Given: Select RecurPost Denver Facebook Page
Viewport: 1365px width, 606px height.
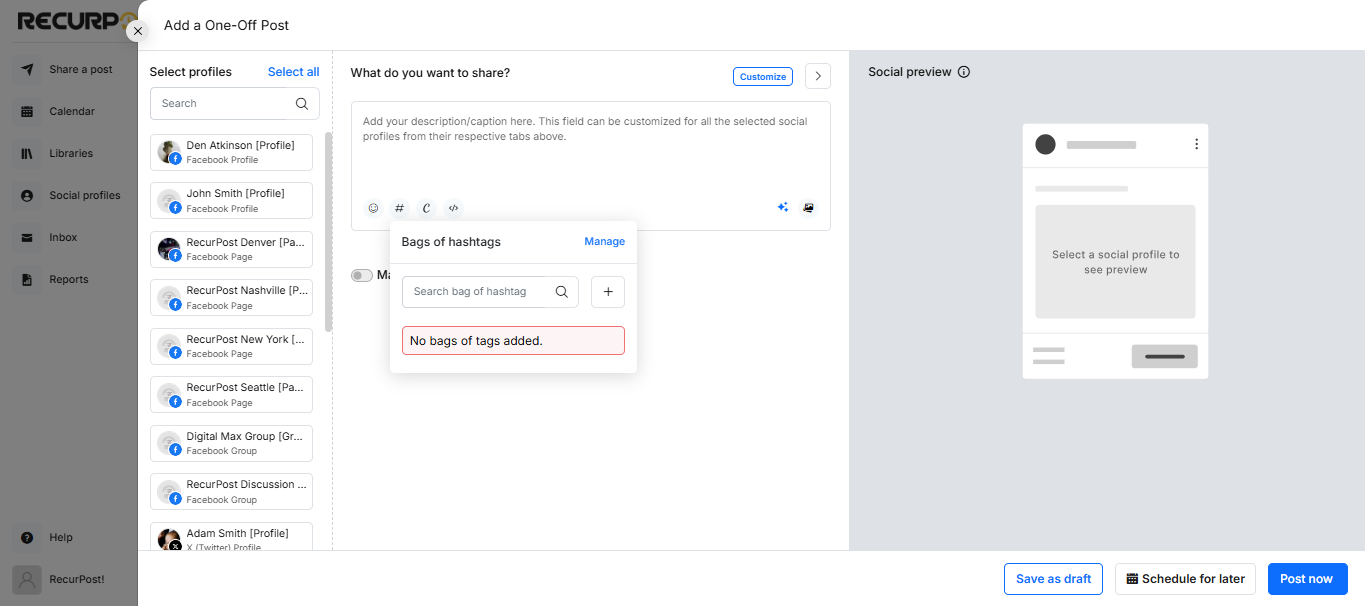Looking at the screenshot, I should click(x=231, y=249).
